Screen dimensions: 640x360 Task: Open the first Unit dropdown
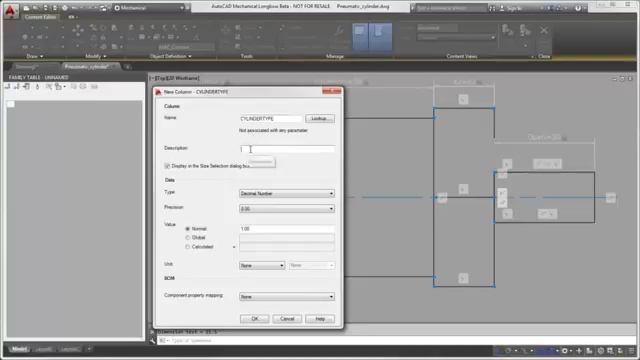262,266
